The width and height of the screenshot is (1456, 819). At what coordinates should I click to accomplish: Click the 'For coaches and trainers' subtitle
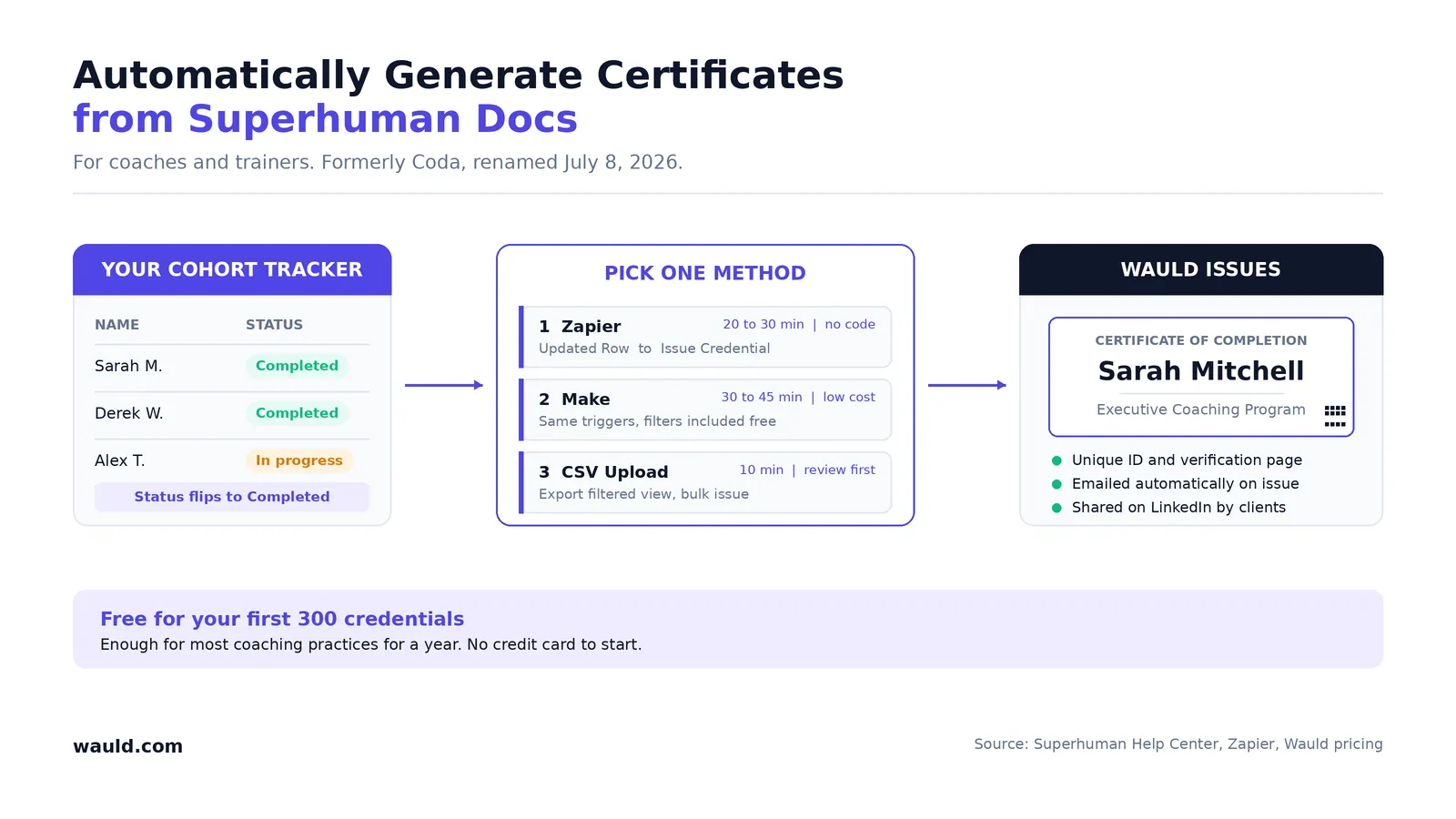(378, 162)
